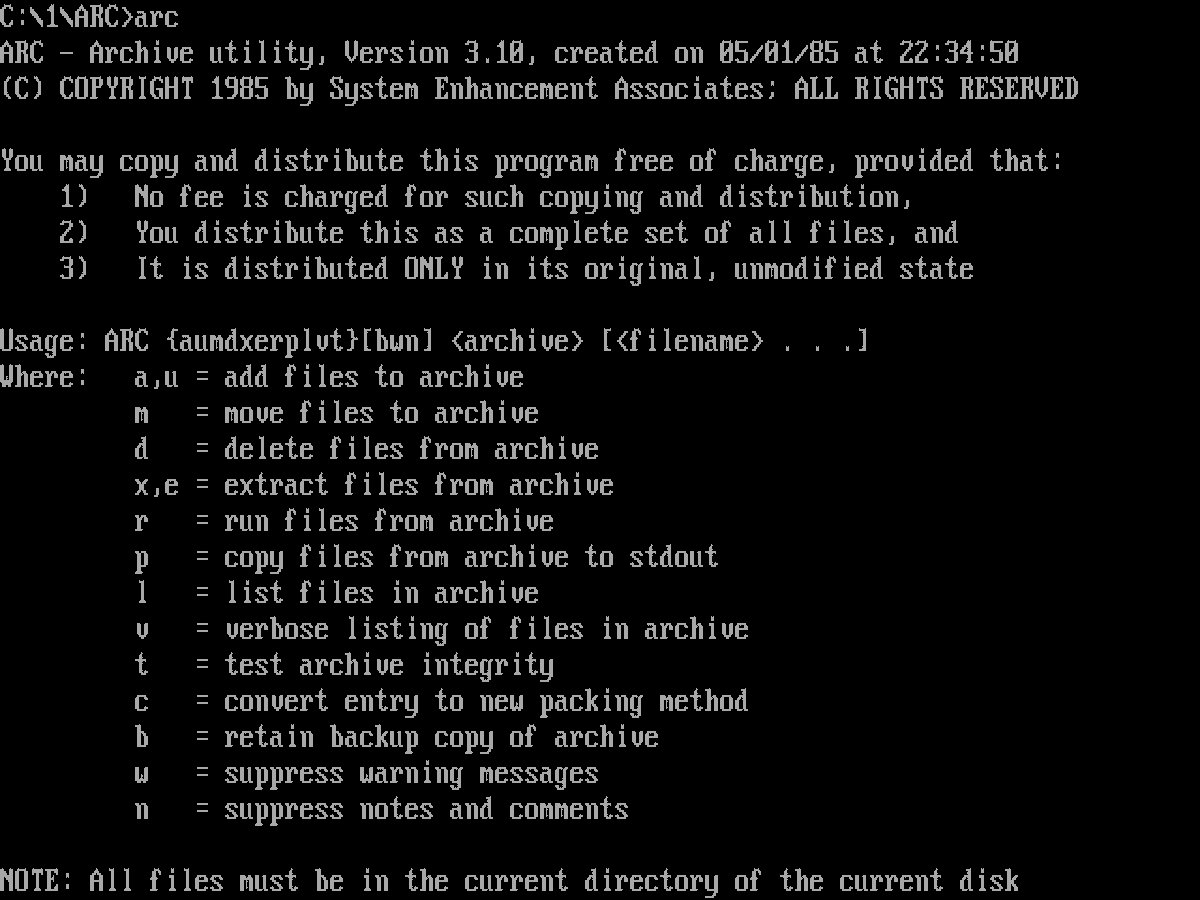Select the 'run files from archive' line

point(344,521)
